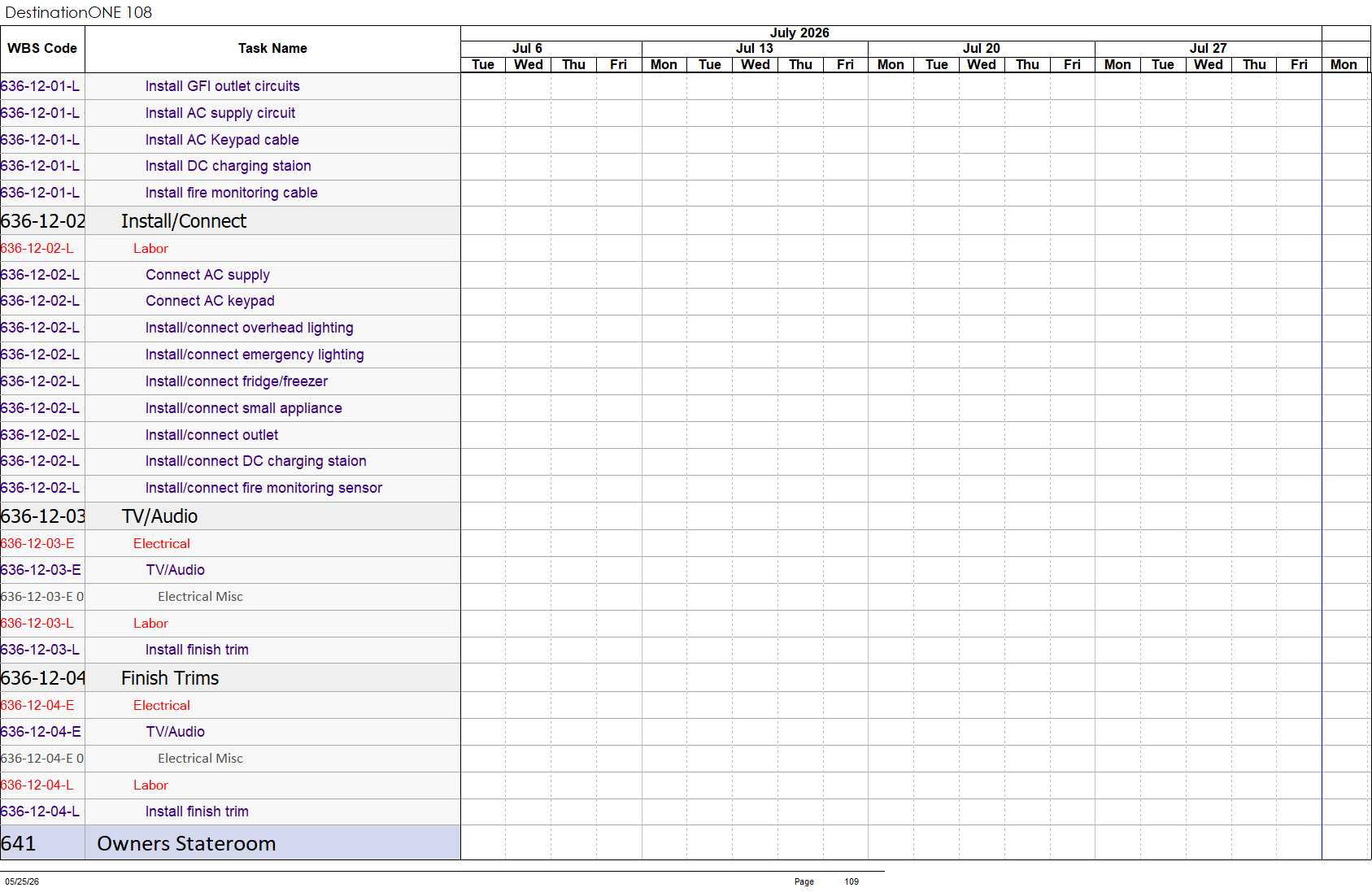Select the Jul 6 week header

tap(527, 49)
